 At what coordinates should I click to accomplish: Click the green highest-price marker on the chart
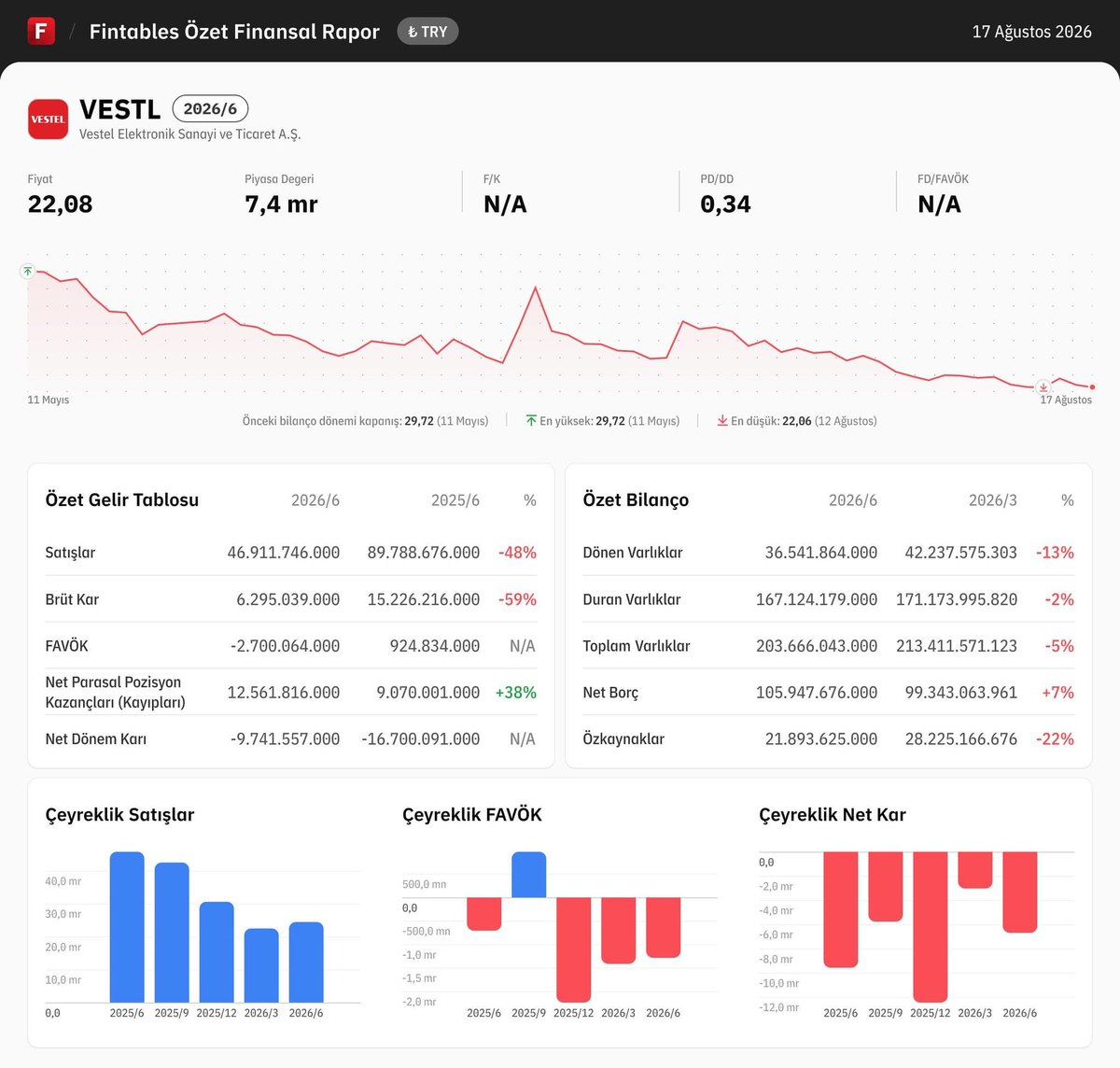point(28,271)
